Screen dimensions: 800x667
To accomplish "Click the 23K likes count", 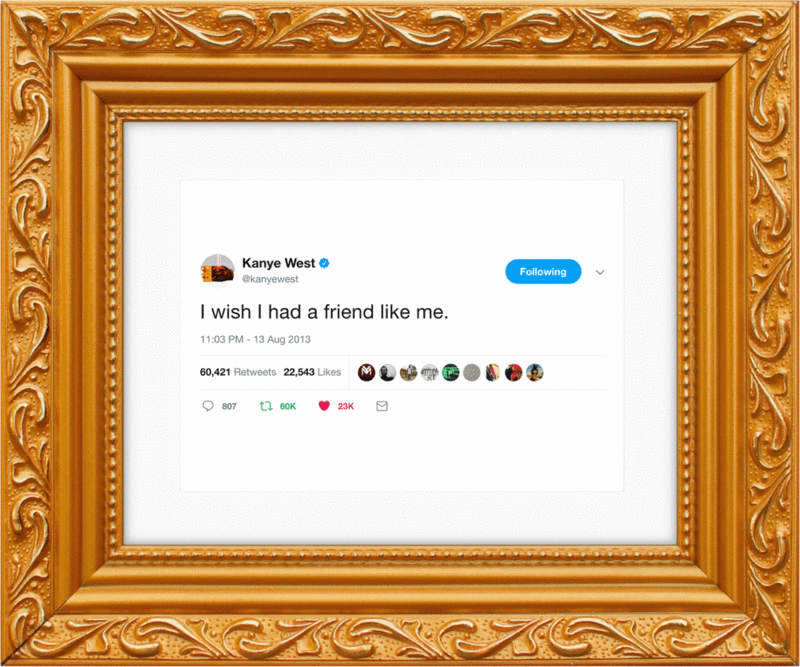I will tap(346, 406).
